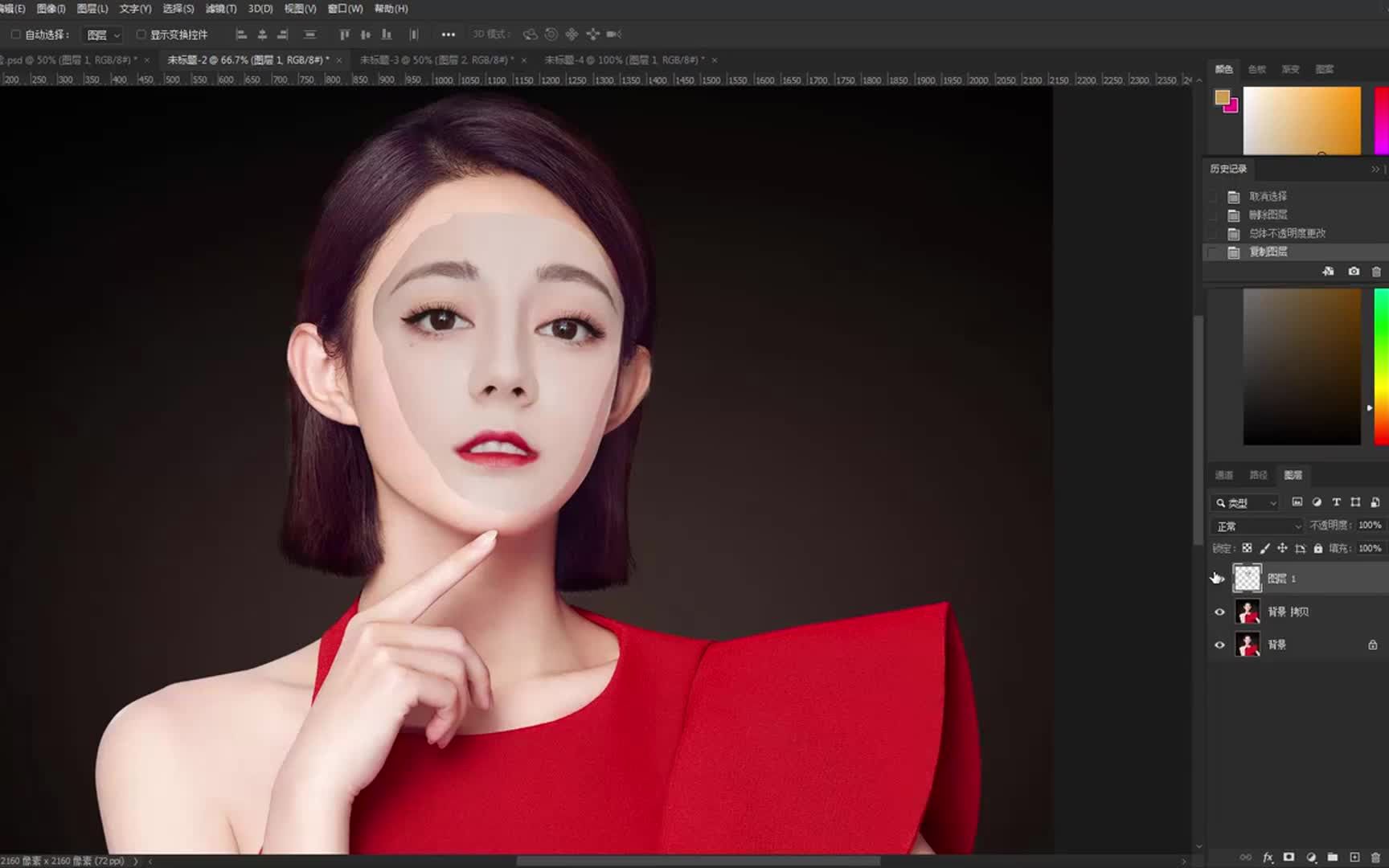The width and height of the screenshot is (1389, 868).
Task: Click the 3D orbit camera icon
Action: click(530, 35)
